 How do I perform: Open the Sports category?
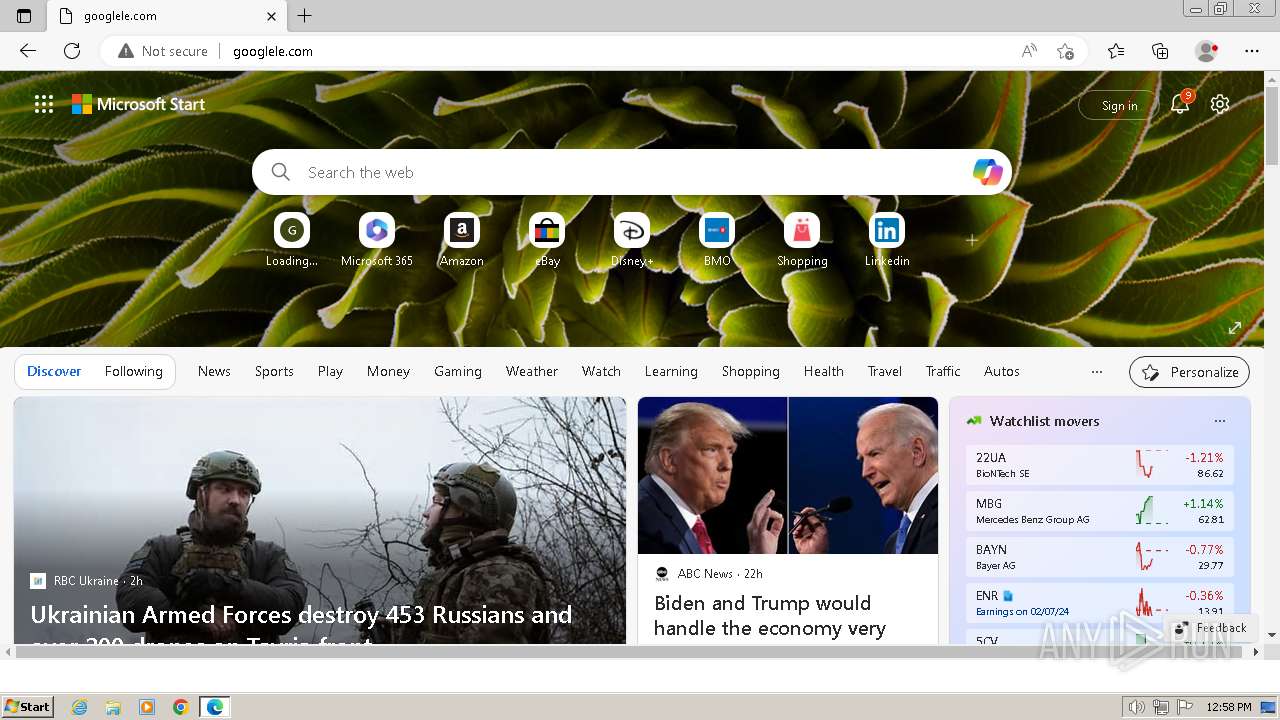(274, 371)
